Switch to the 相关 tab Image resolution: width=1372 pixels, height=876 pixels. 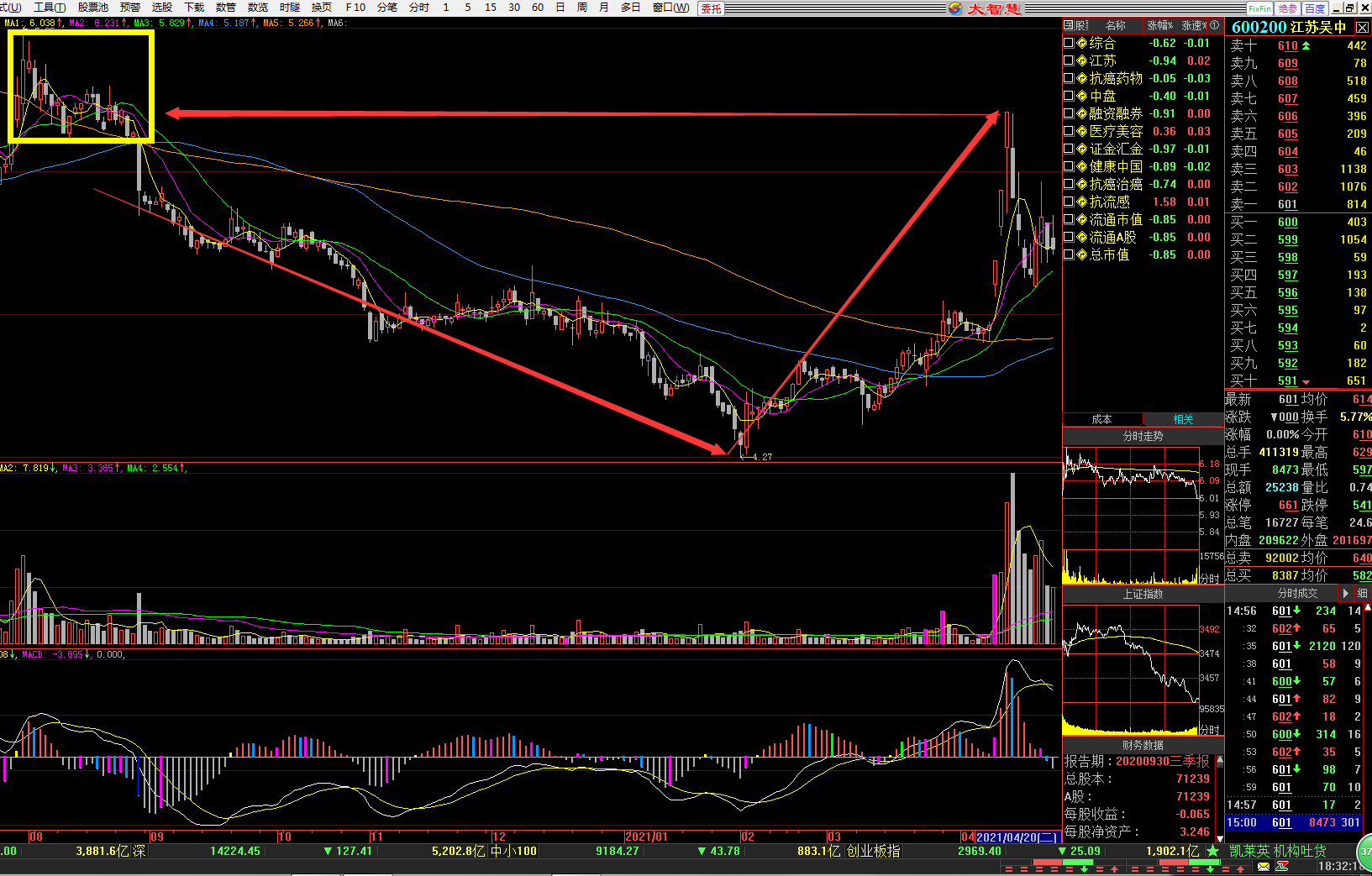tap(1183, 419)
